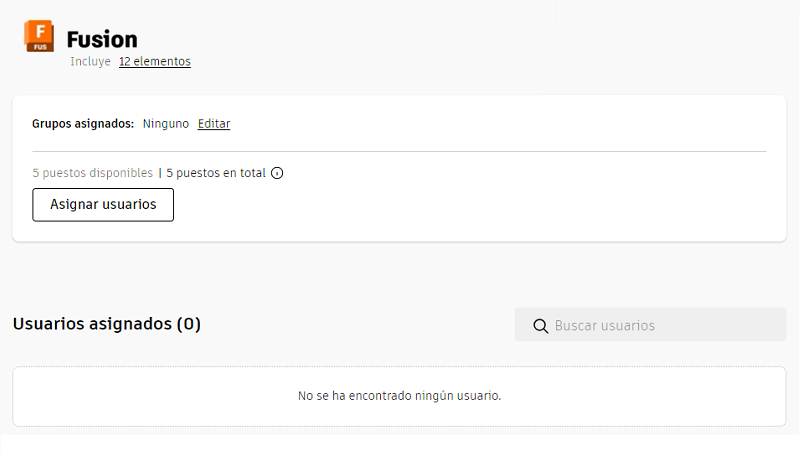800x453 pixels.
Task: Click the 5 puestos disponibles text
Action: pos(93,173)
